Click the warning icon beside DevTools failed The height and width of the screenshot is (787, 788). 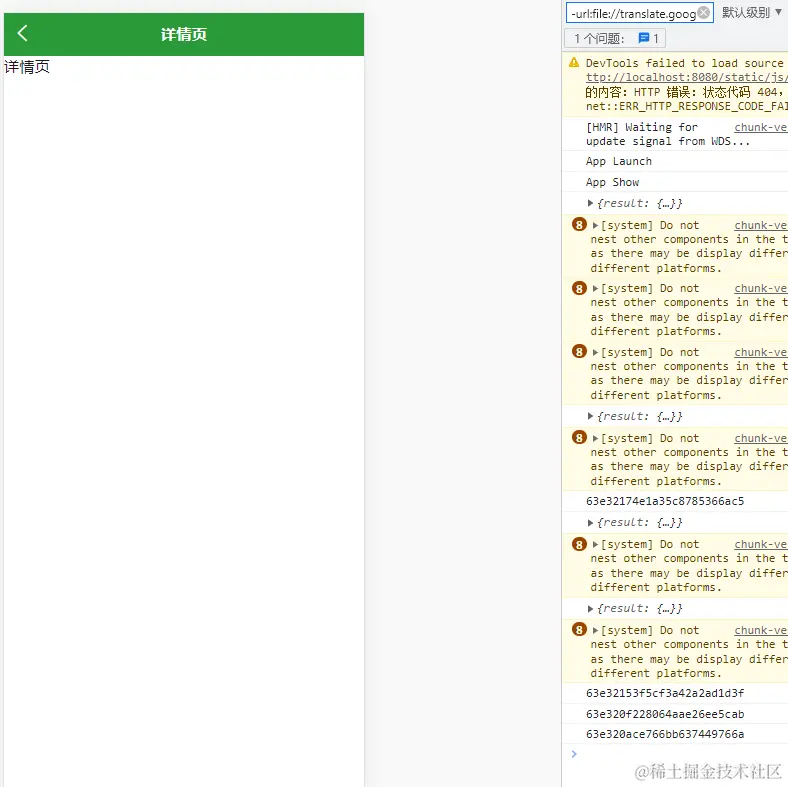(573, 62)
